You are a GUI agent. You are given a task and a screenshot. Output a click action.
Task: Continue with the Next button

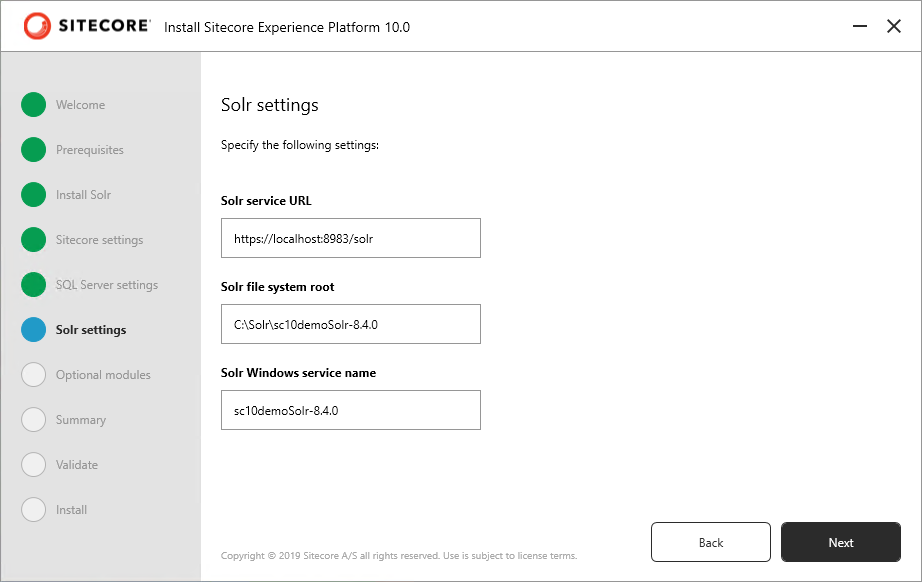[841, 542]
